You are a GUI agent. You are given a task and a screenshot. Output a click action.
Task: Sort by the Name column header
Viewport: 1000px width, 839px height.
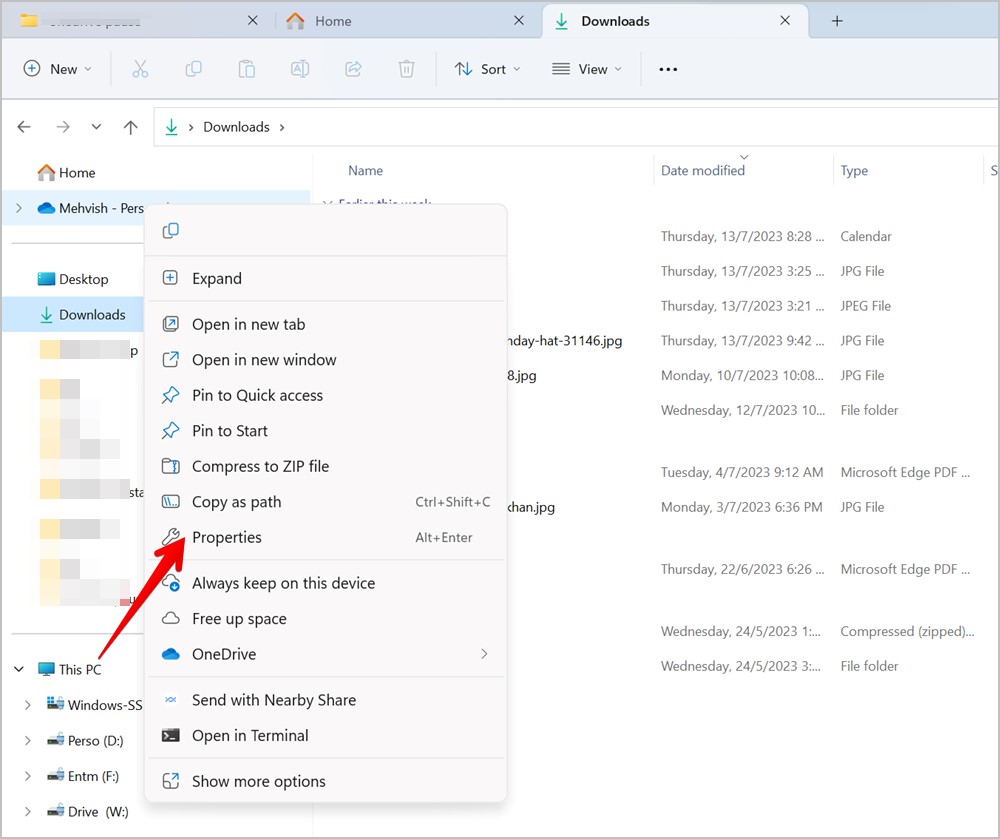click(x=365, y=170)
